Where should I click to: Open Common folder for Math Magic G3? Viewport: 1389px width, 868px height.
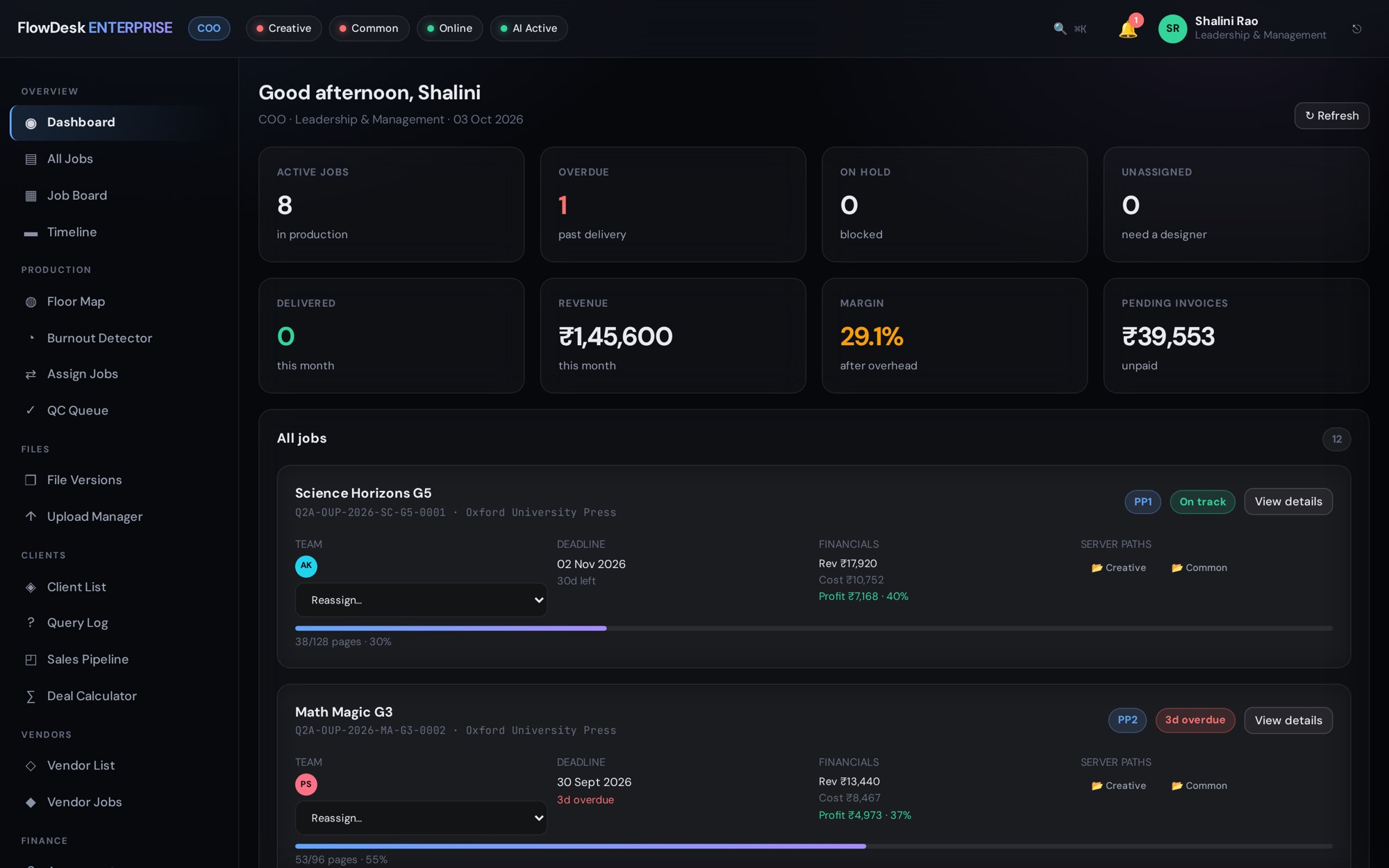[1199, 785]
